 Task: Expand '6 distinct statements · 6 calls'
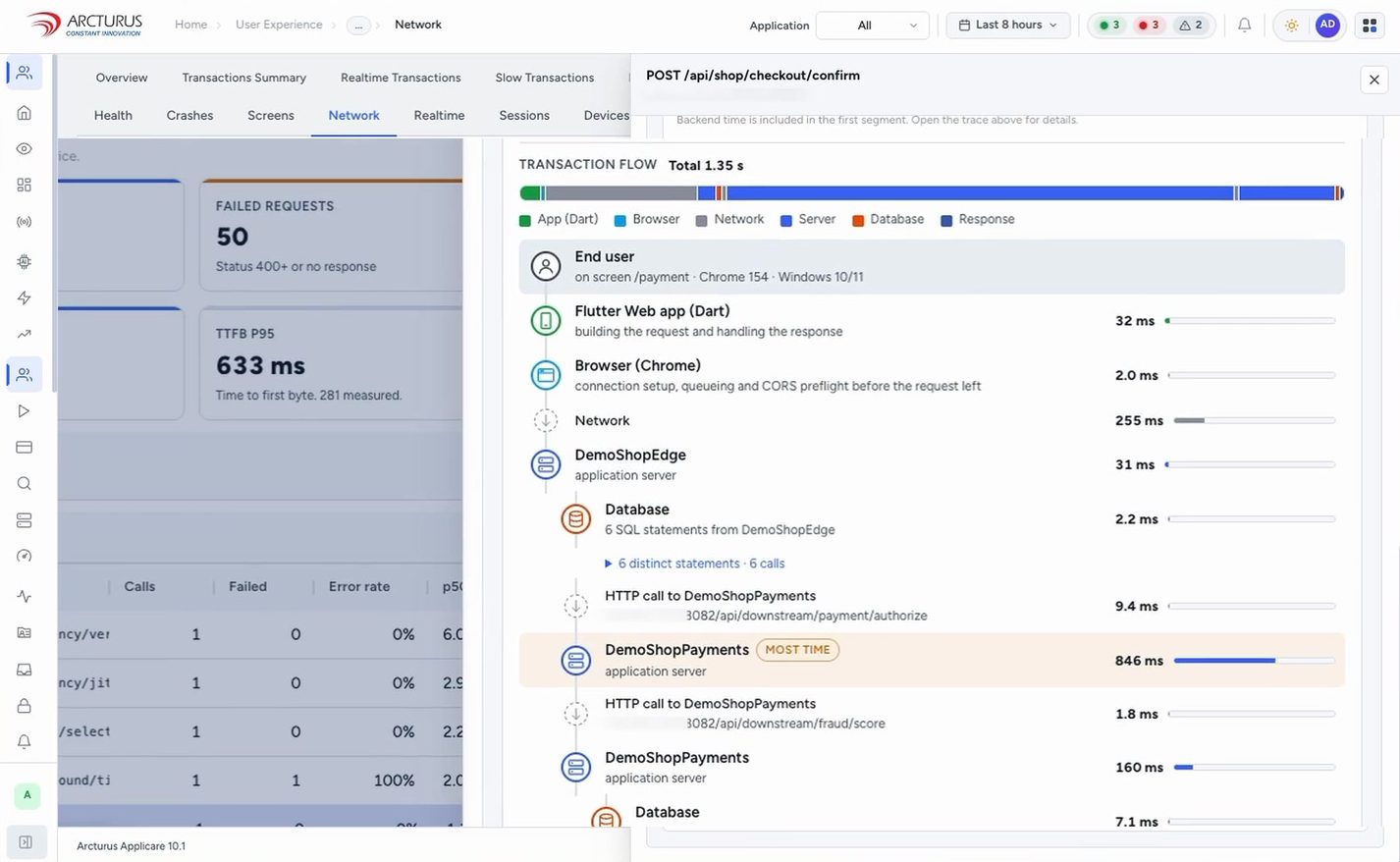point(695,564)
